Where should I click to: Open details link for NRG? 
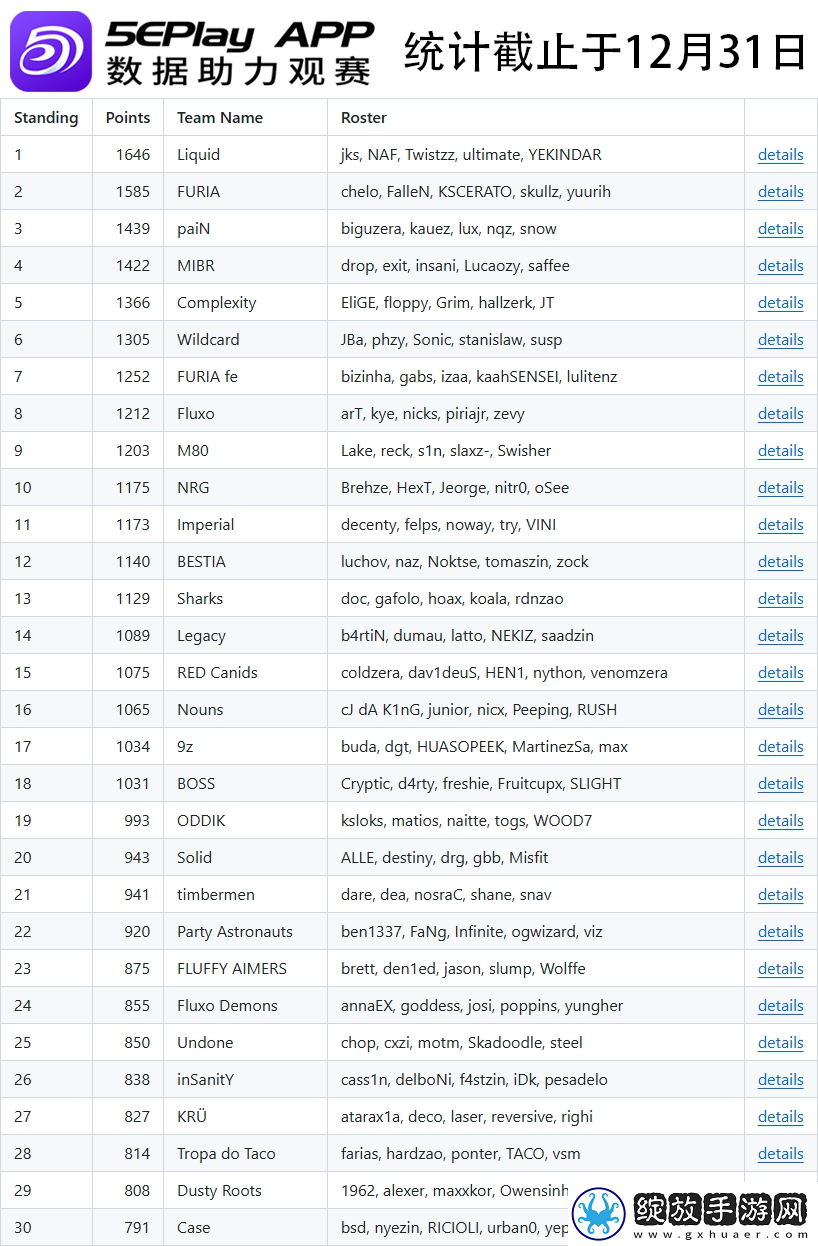[x=780, y=488]
